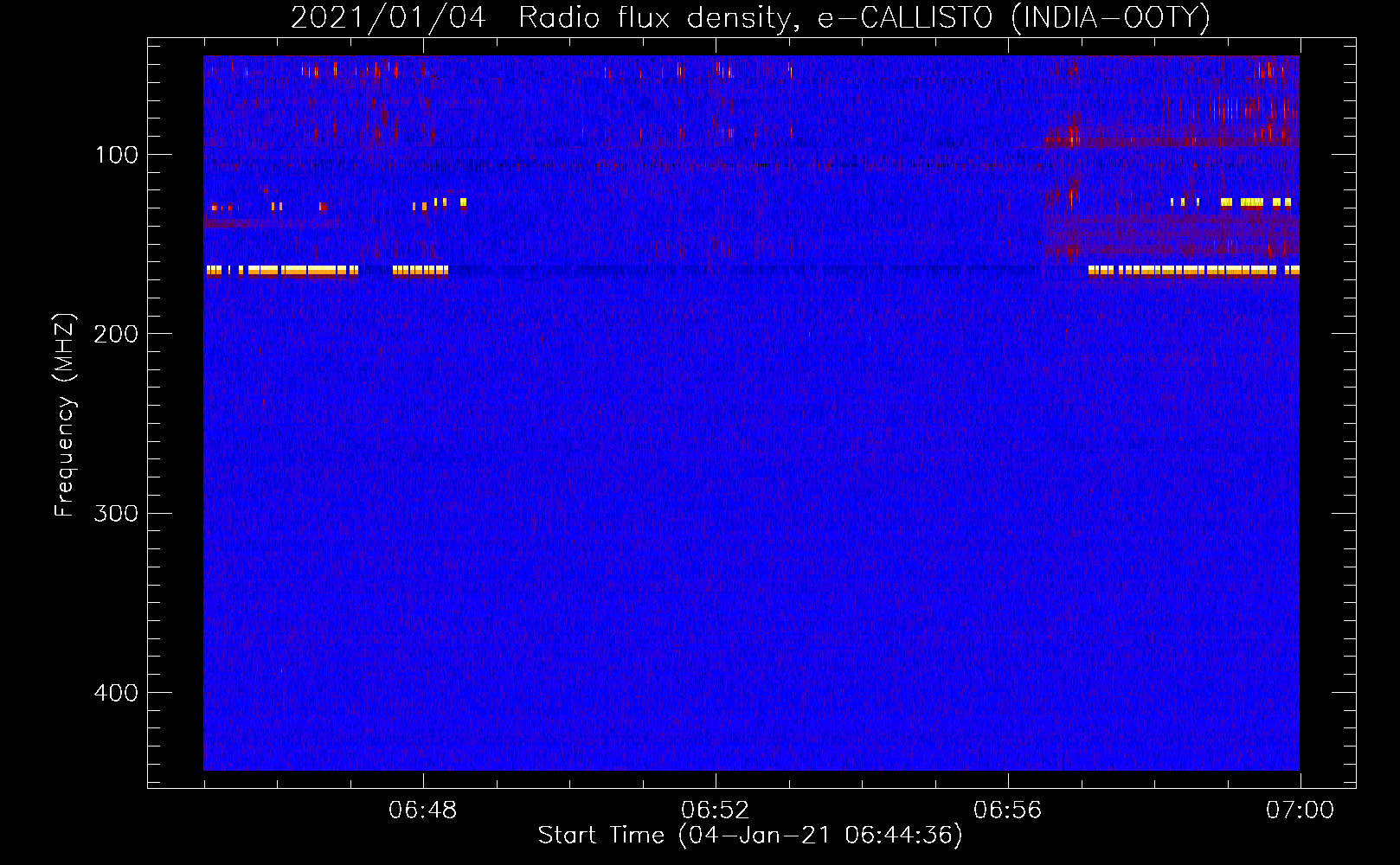Click the 'Start Time (04-Jan-21 06:44:36)' label

coord(750,835)
